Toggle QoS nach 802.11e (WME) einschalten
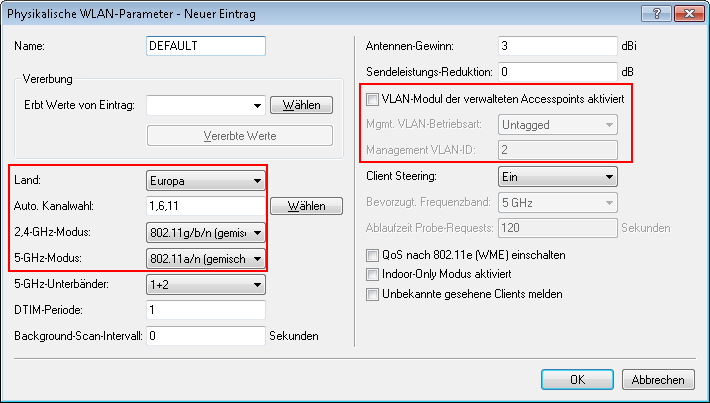Viewport: 710px width, 403px height. click(x=373, y=255)
